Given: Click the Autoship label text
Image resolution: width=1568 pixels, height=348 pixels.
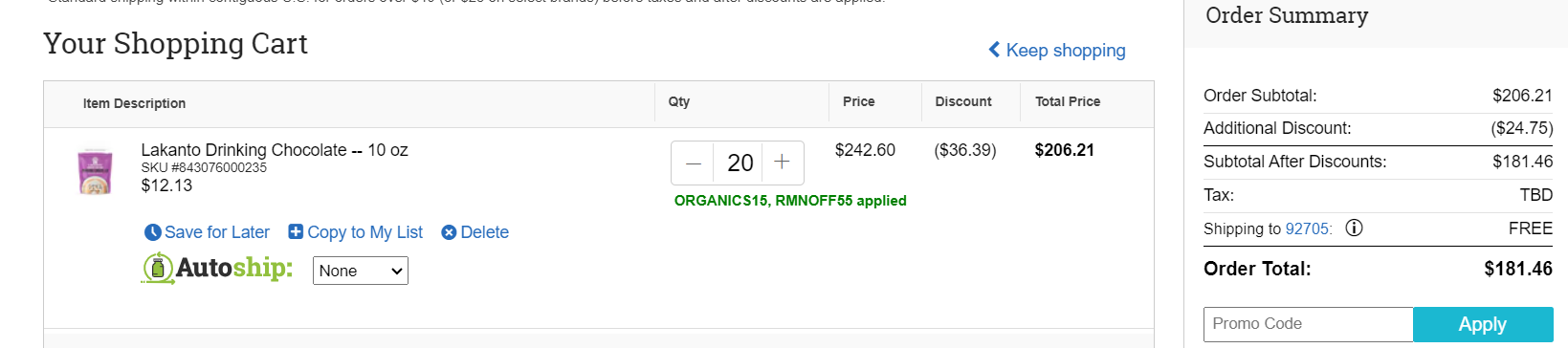Looking at the screenshot, I should click(x=234, y=268).
